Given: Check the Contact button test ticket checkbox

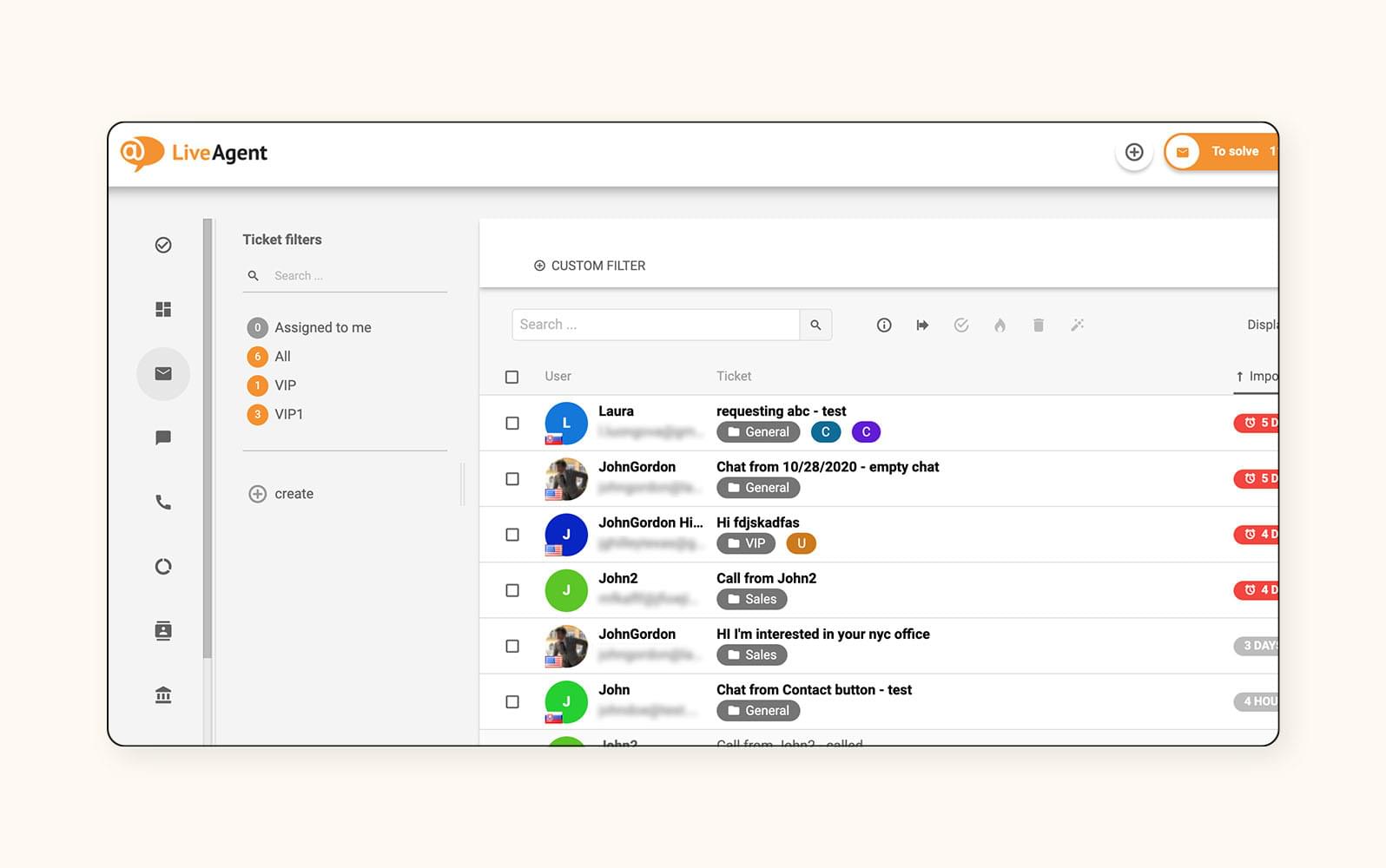Looking at the screenshot, I should (512, 701).
